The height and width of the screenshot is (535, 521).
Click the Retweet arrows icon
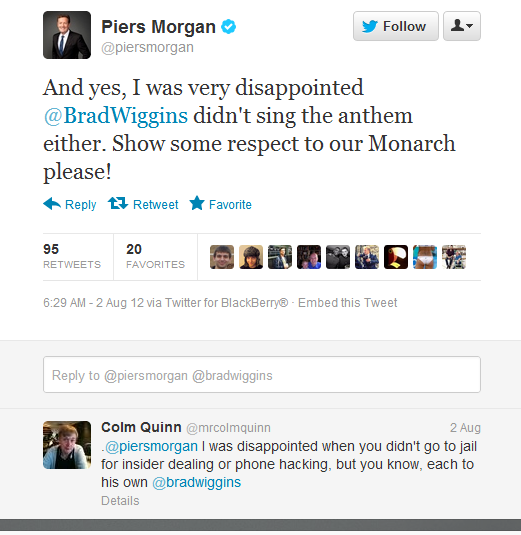coord(118,203)
